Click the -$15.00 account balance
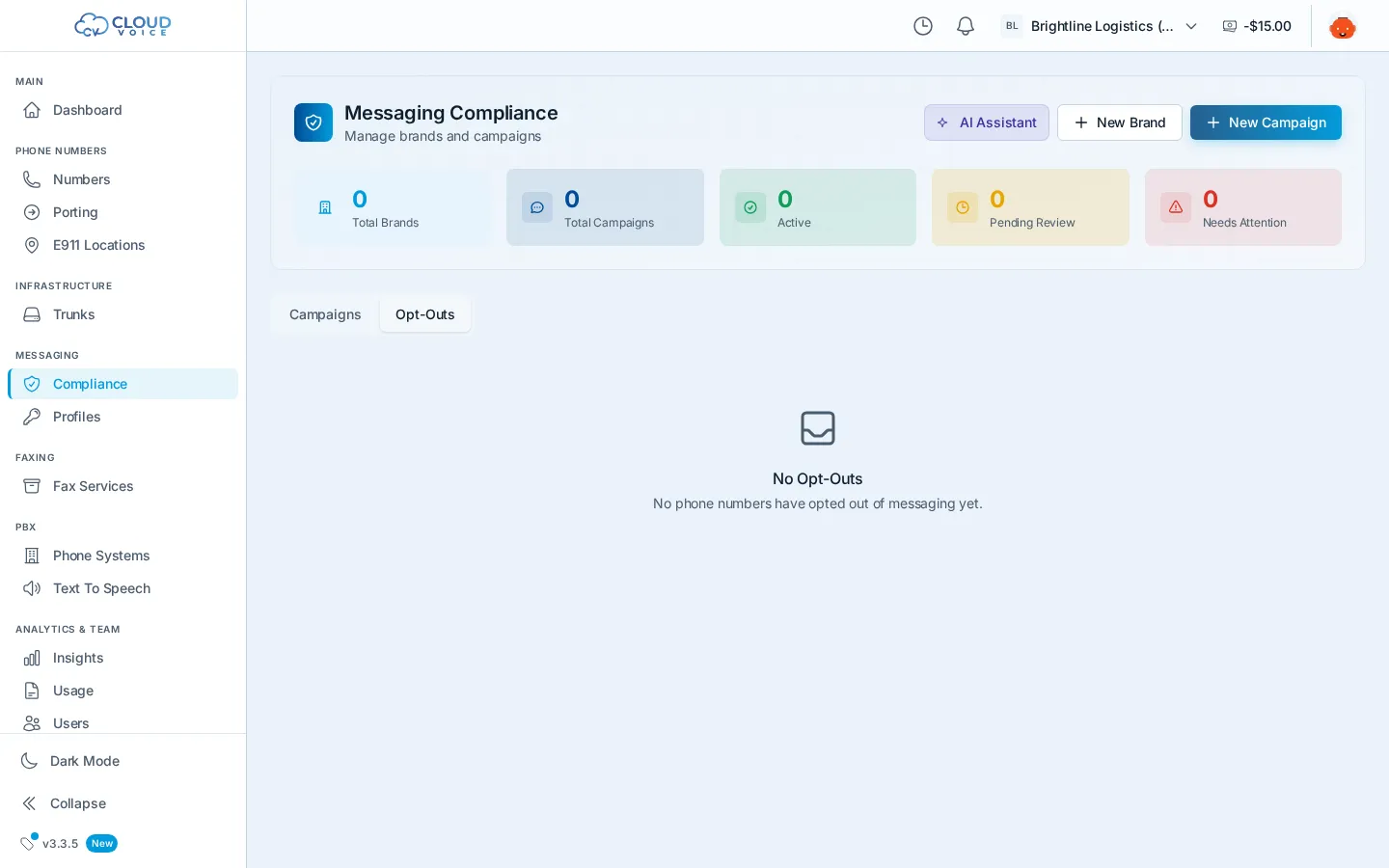The height and width of the screenshot is (868, 1389). click(1257, 26)
